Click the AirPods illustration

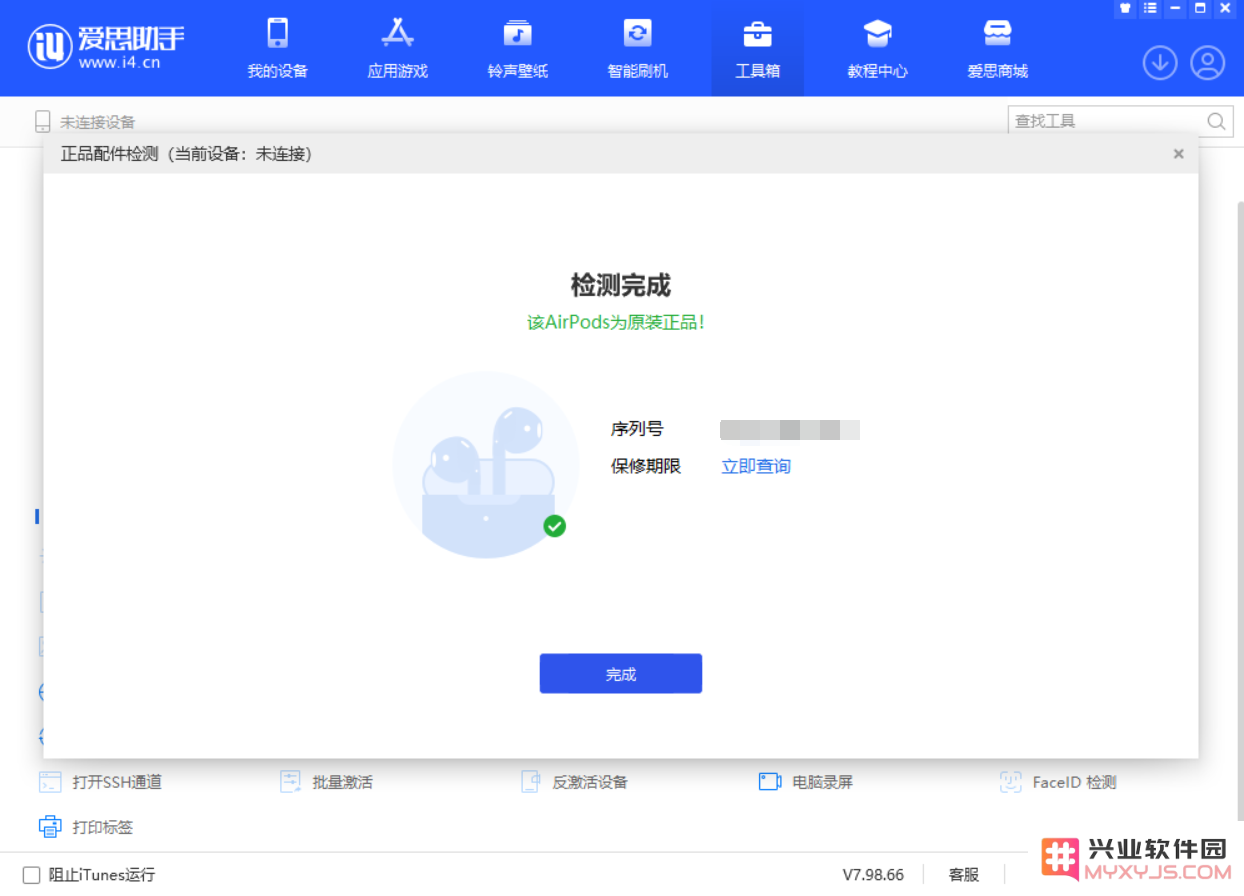486,465
